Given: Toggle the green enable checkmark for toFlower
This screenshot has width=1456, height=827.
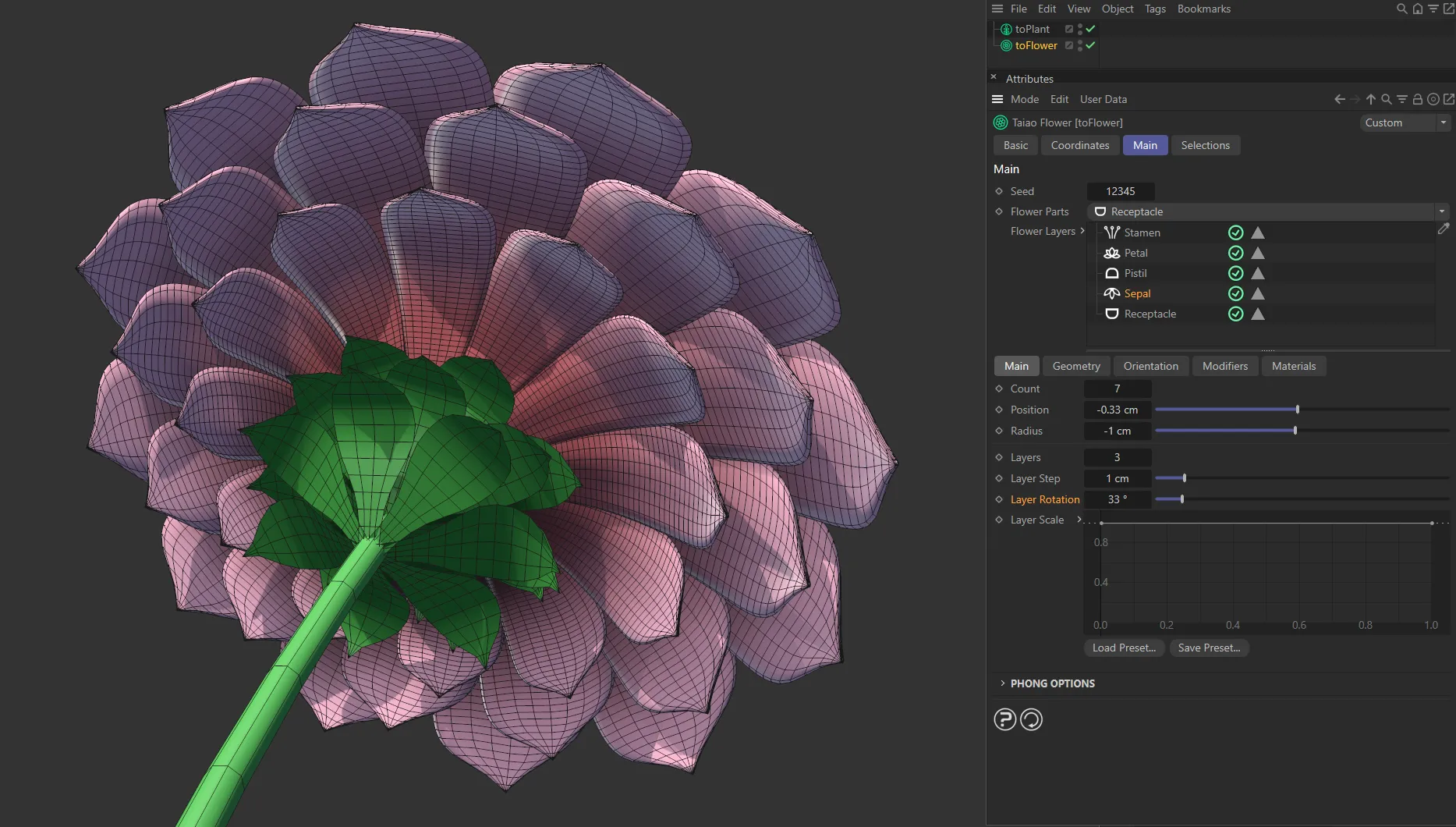Looking at the screenshot, I should click(1089, 45).
